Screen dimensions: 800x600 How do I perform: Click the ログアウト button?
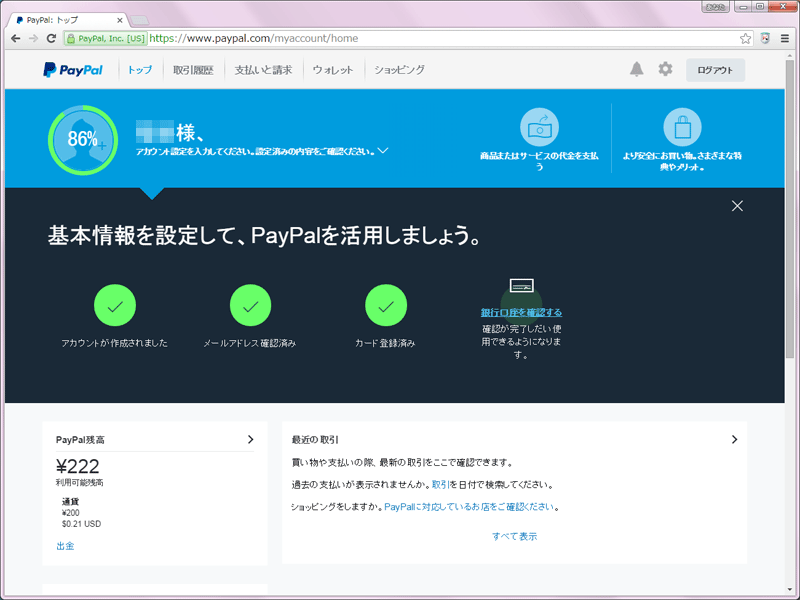click(715, 70)
